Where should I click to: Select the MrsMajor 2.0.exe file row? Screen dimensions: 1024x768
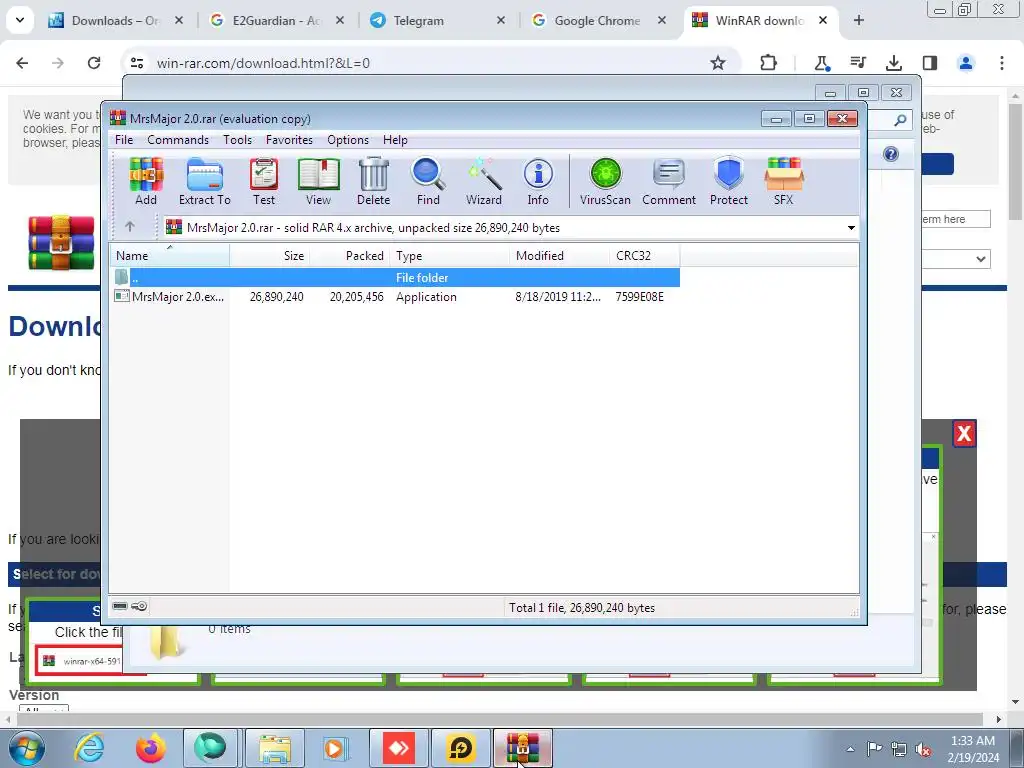[394, 296]
